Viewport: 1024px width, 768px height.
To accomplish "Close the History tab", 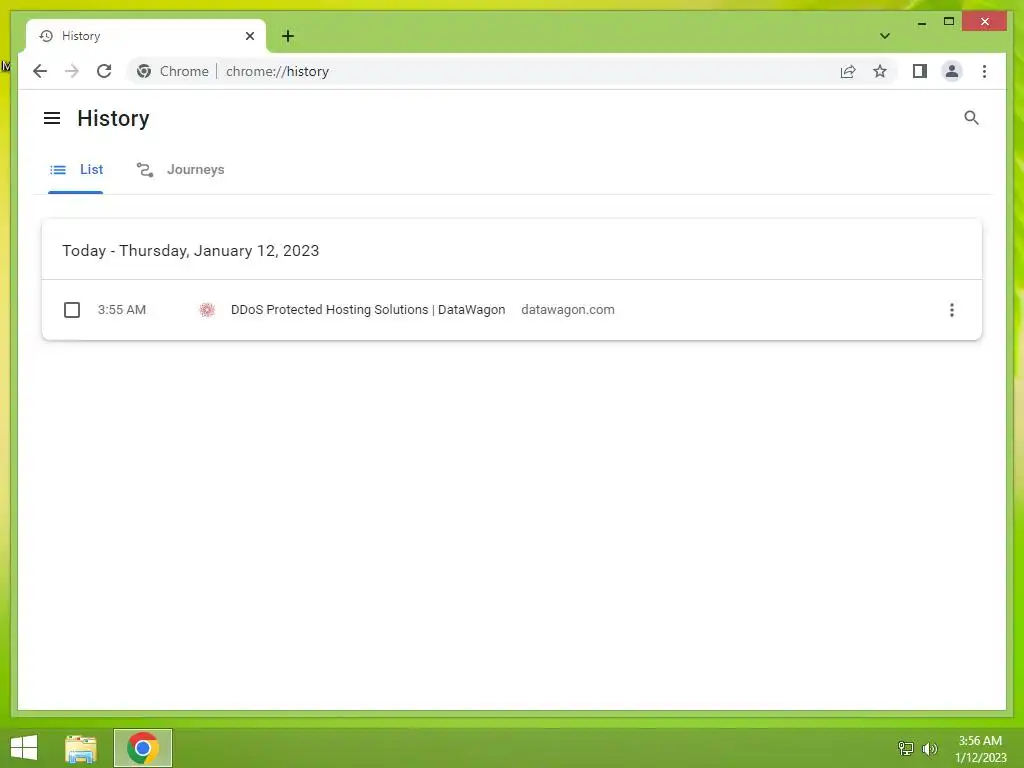I will [249, 36].
